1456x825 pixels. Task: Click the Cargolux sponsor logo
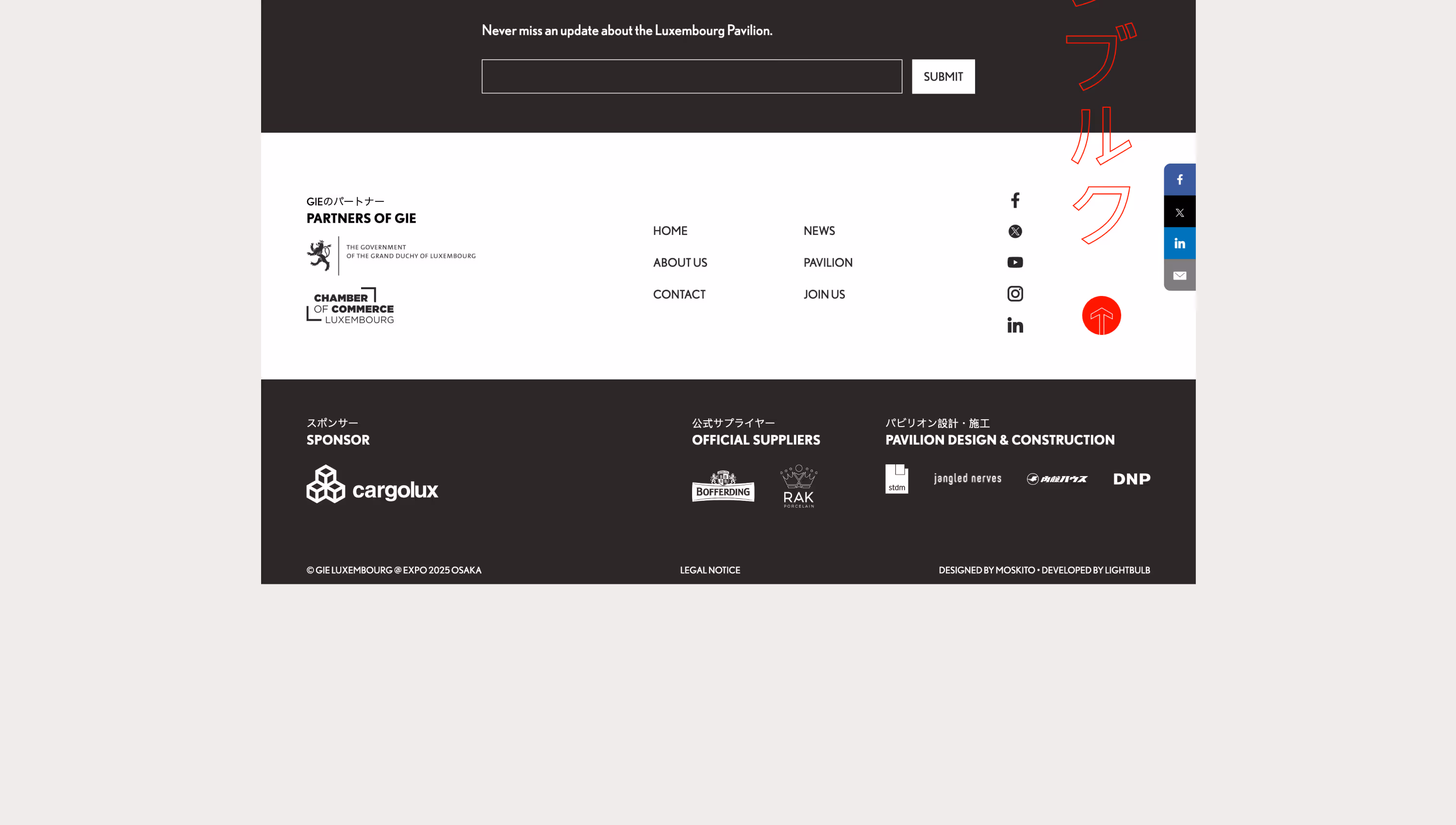pos(372,484)
